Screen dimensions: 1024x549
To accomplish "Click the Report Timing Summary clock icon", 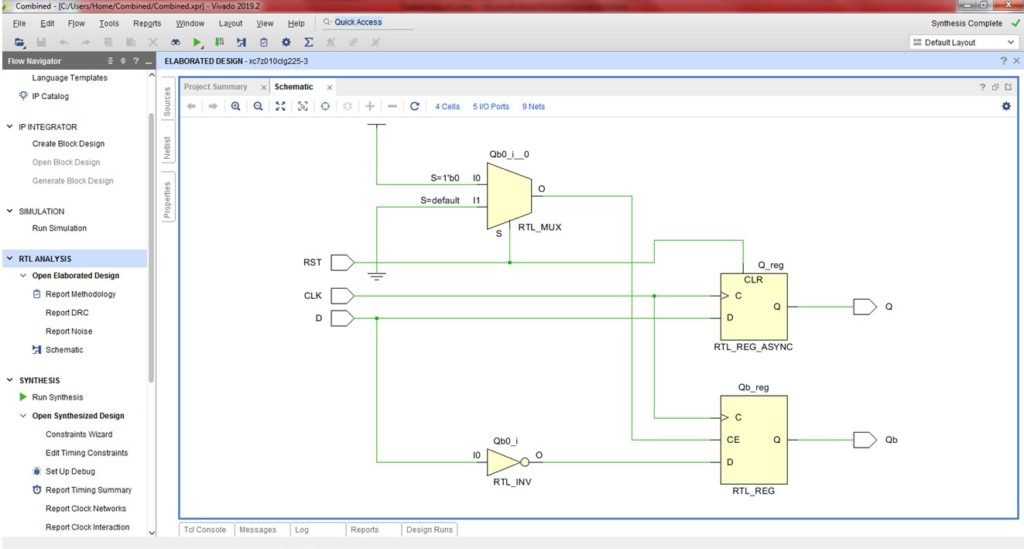I will (37, 490).
